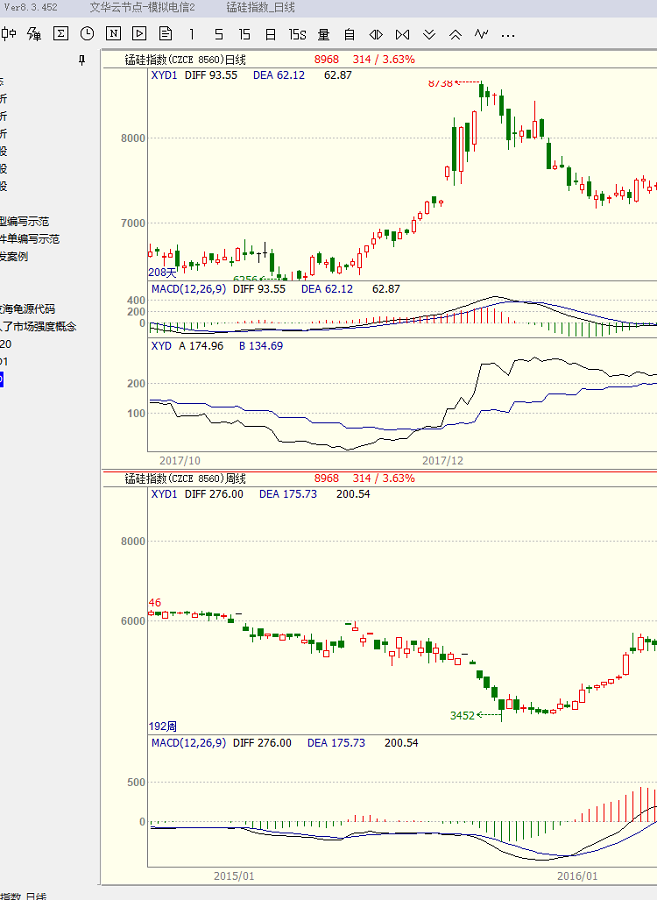
Task: Switch to the 日 daily period
Action: pyautogui.click(x=270, y=34)
